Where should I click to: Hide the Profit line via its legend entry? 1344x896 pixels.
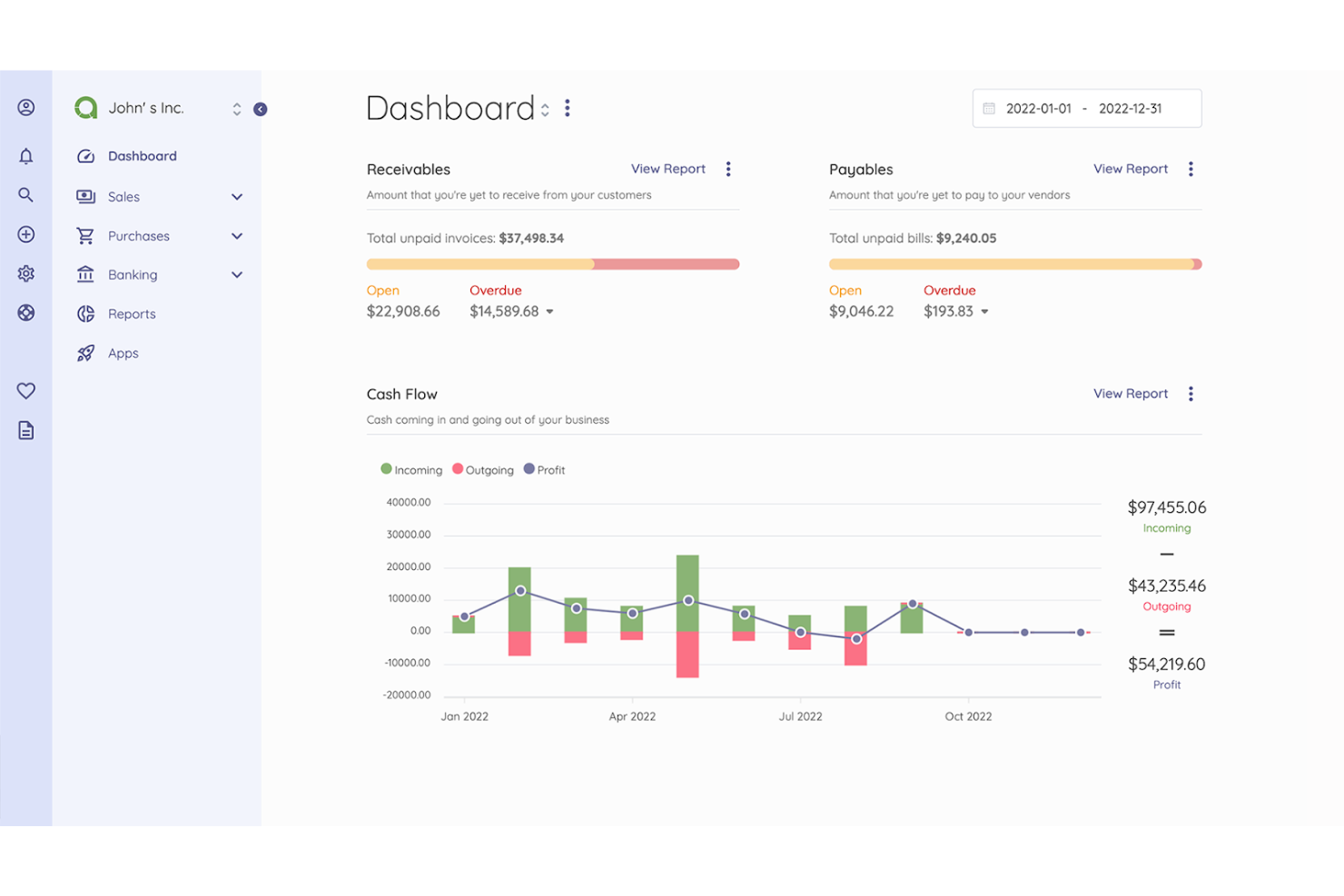pos(544,469)
